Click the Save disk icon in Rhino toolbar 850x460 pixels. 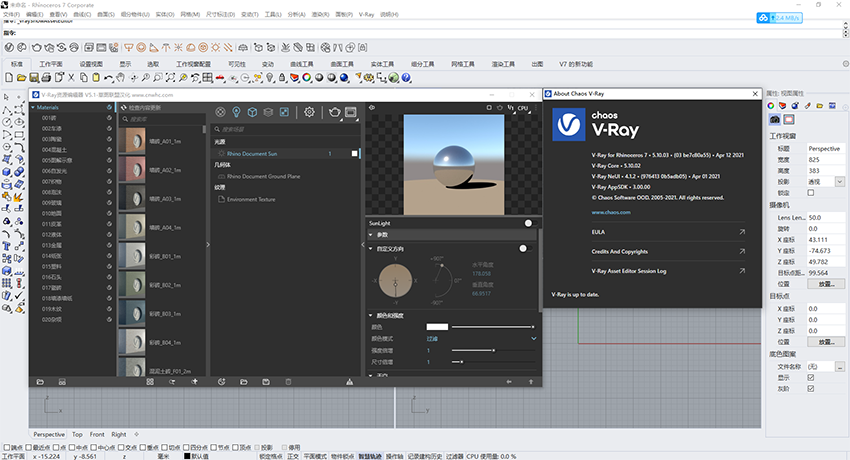tap(34, 78)
